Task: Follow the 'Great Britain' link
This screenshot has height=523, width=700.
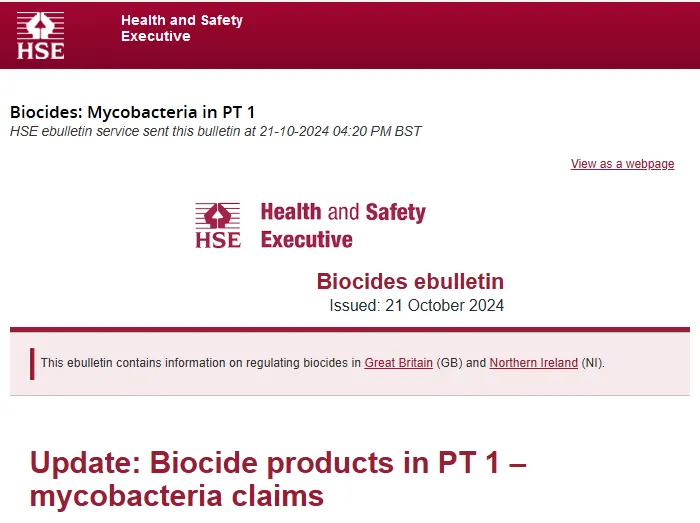Action: pyautogui.click(x=398, y=363)
